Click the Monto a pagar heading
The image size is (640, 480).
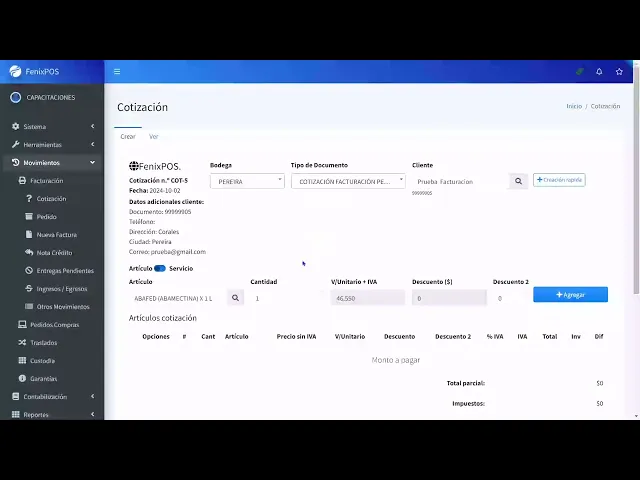(396, 360)
